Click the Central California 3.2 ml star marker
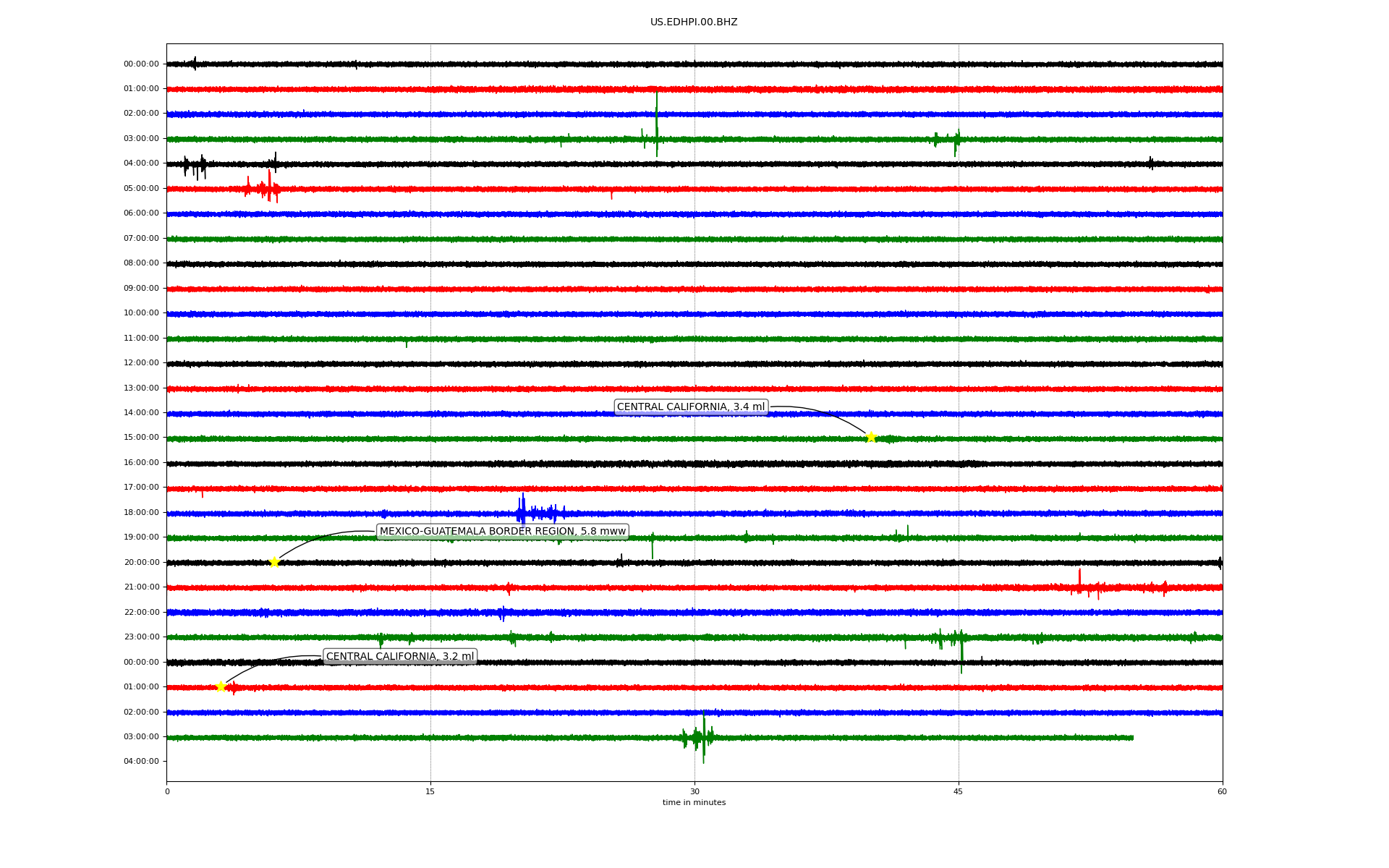This screenshot has height=868, width=1389. [221, 686]
